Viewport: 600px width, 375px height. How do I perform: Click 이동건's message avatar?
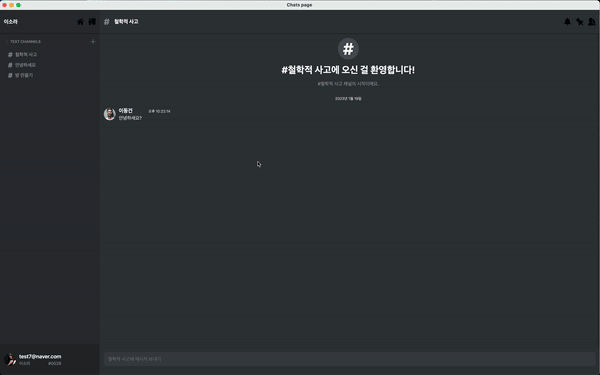(x=109, y=114)
